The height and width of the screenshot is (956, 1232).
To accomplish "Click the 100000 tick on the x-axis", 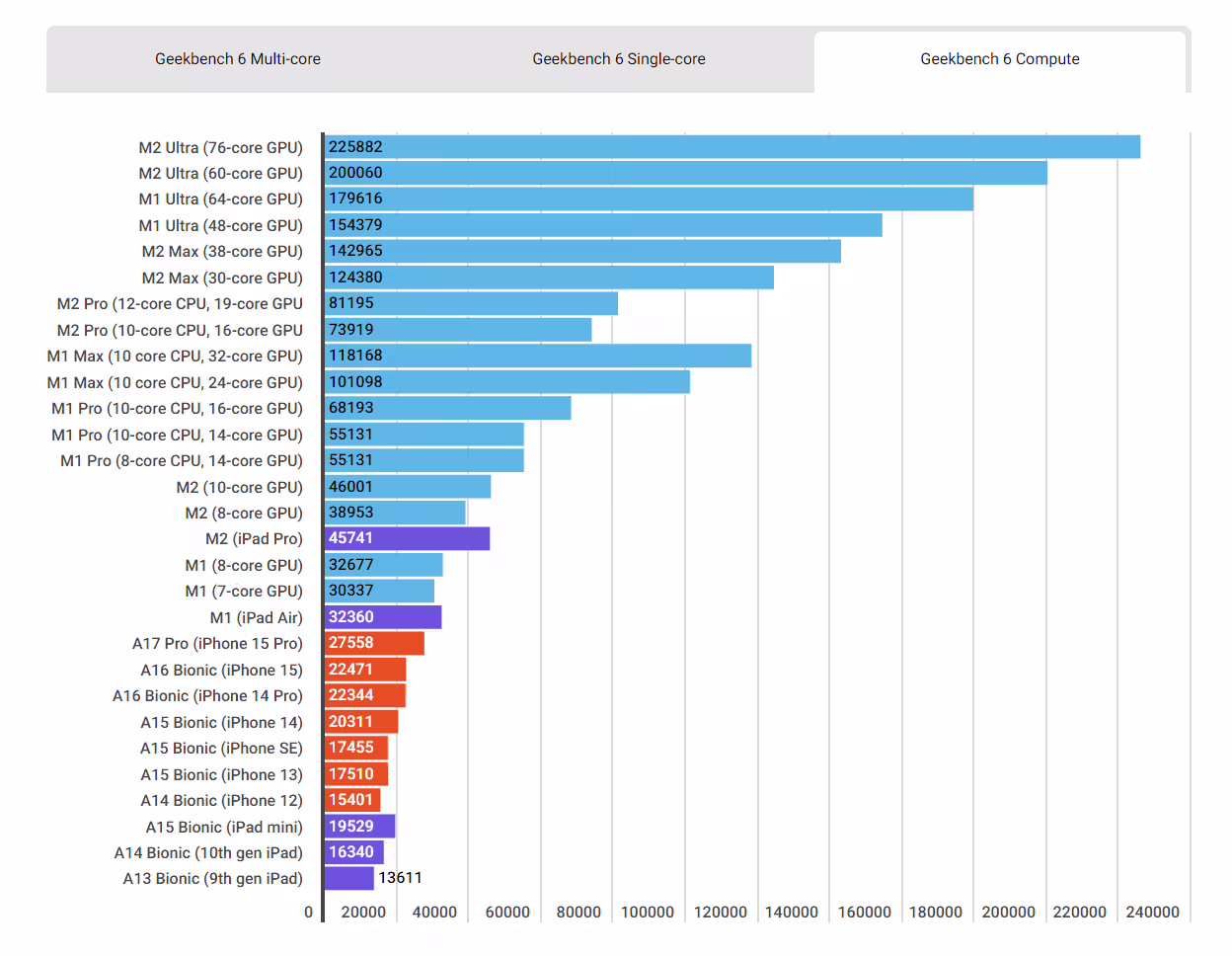I will [x=648, y=913].
